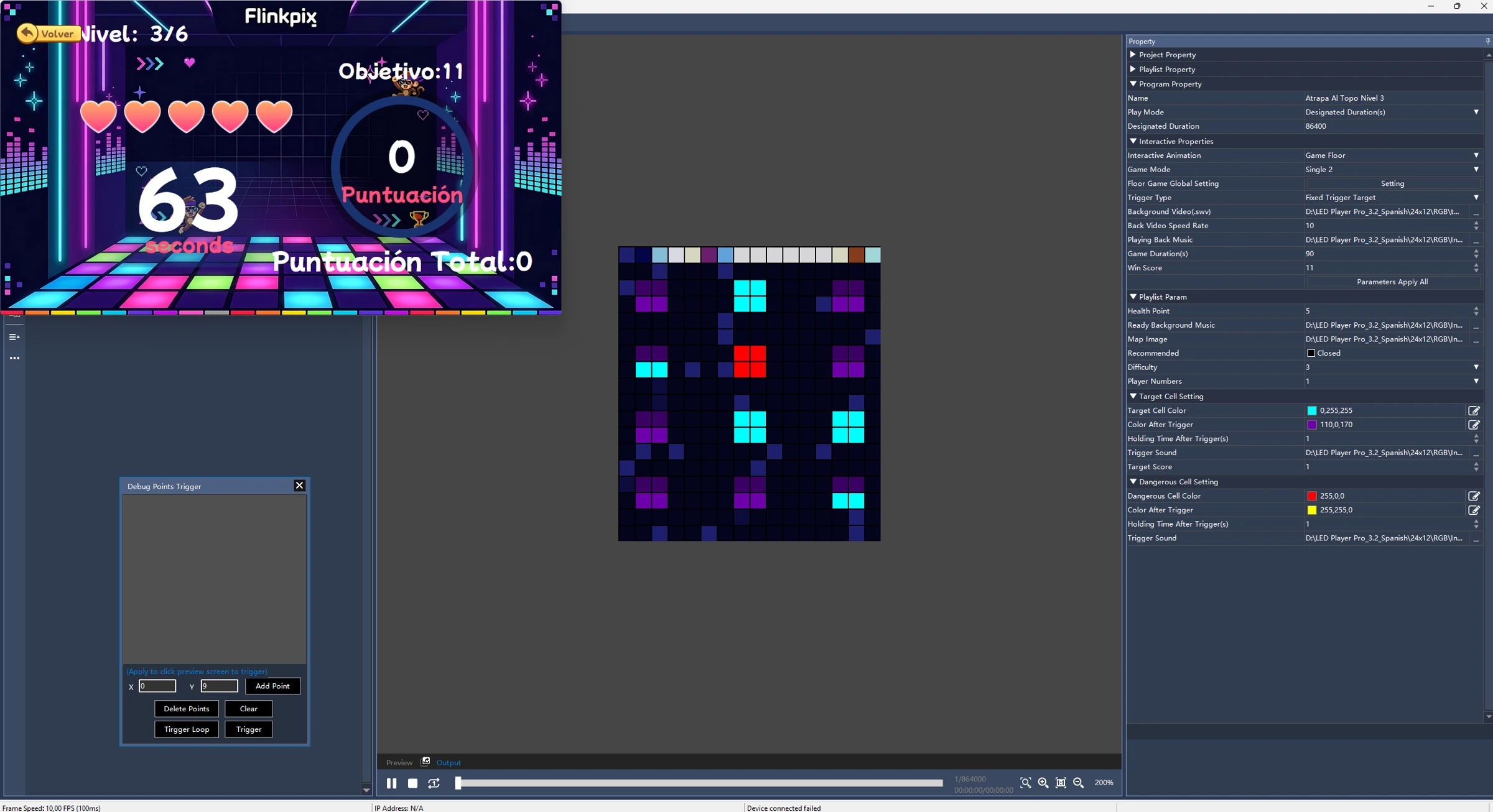1493x812 pixels.
Task: Click the zoom in magnifier icon
Action: click(x=1043, y=783)
